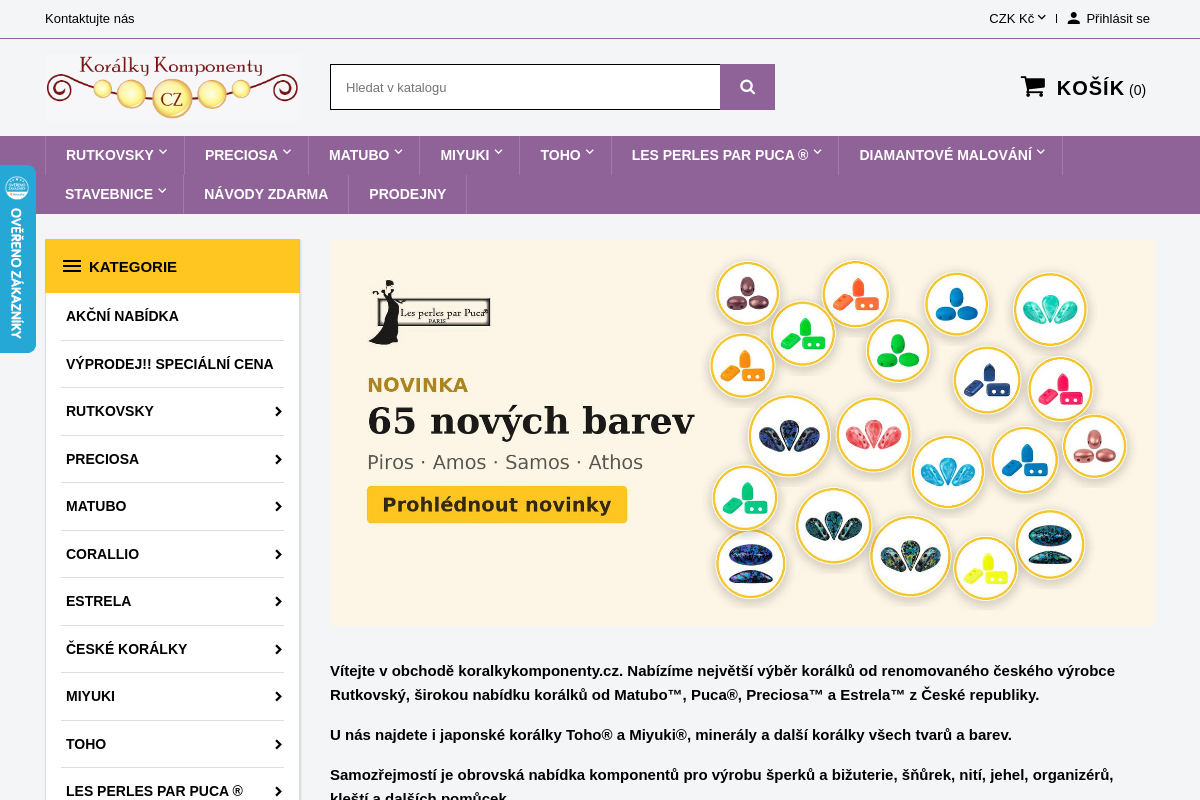The image size is (1200, 800).
Task: Open the Ověřeno zákazníky side badge
Action: (x=17, y=259)
